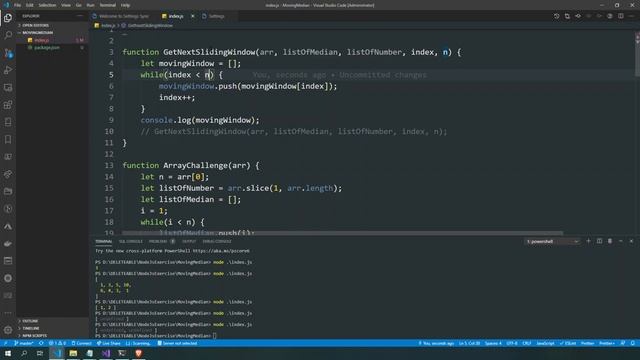
Task: Open errors and warnings count in status bar
Action: pos(57,343)
